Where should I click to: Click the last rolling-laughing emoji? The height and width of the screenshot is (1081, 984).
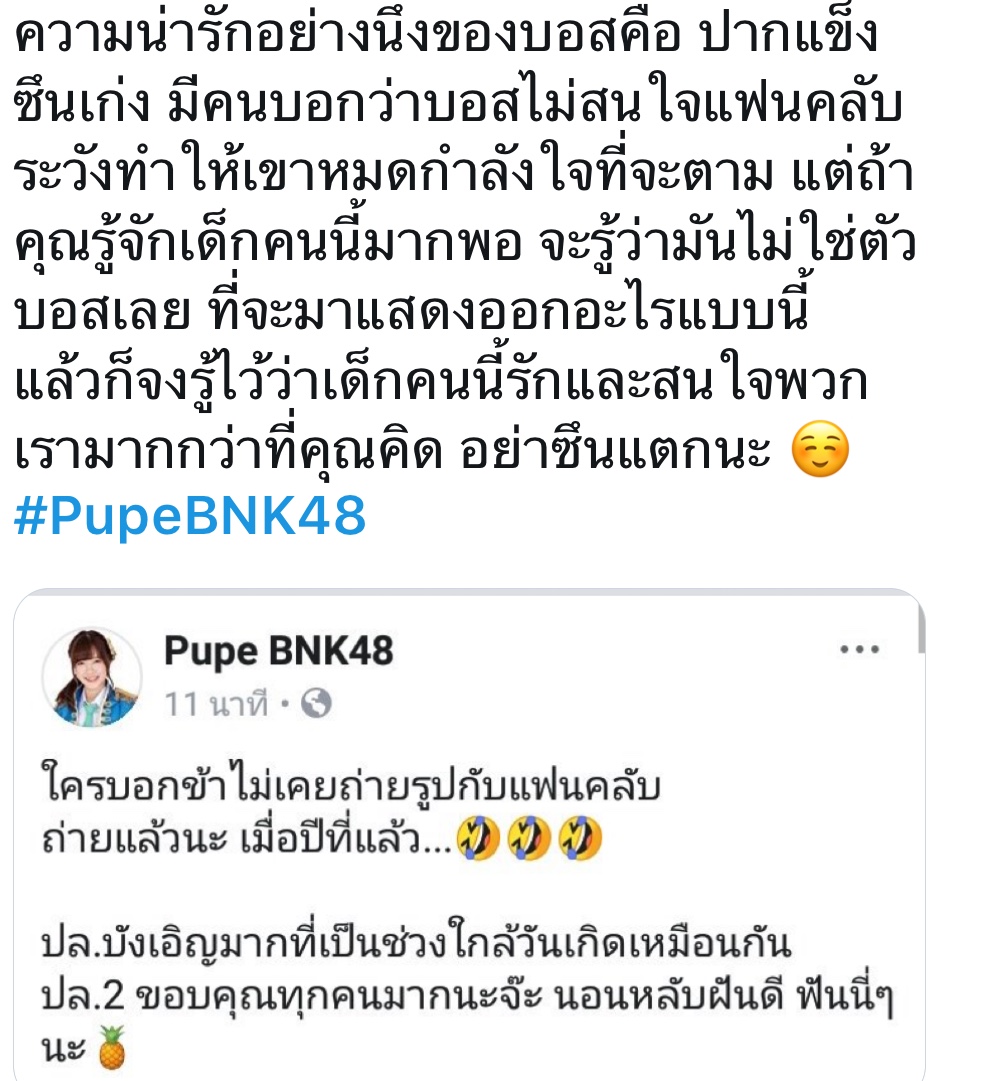(580, 838)
